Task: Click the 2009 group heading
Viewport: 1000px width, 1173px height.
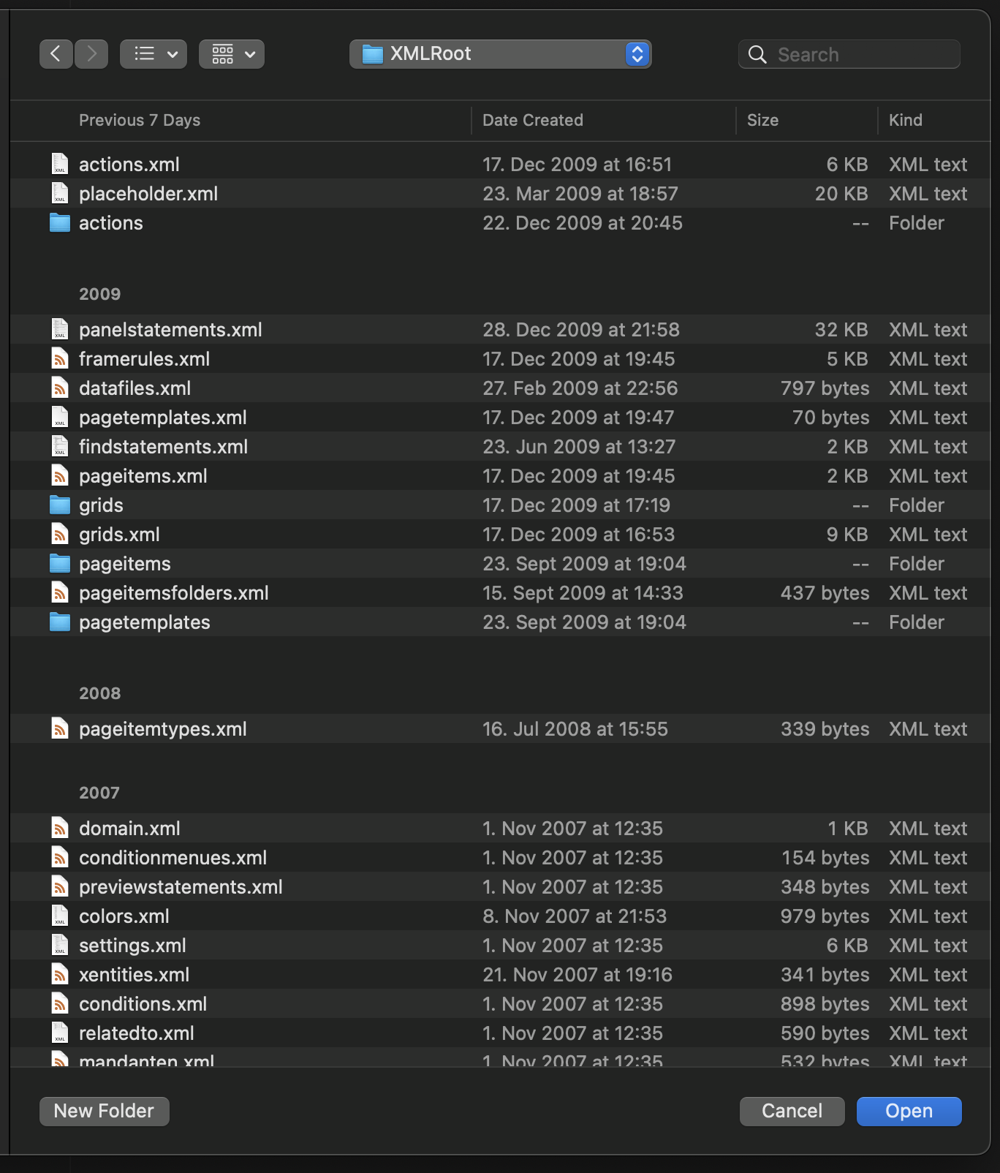Action: click(x=99, y=294)
